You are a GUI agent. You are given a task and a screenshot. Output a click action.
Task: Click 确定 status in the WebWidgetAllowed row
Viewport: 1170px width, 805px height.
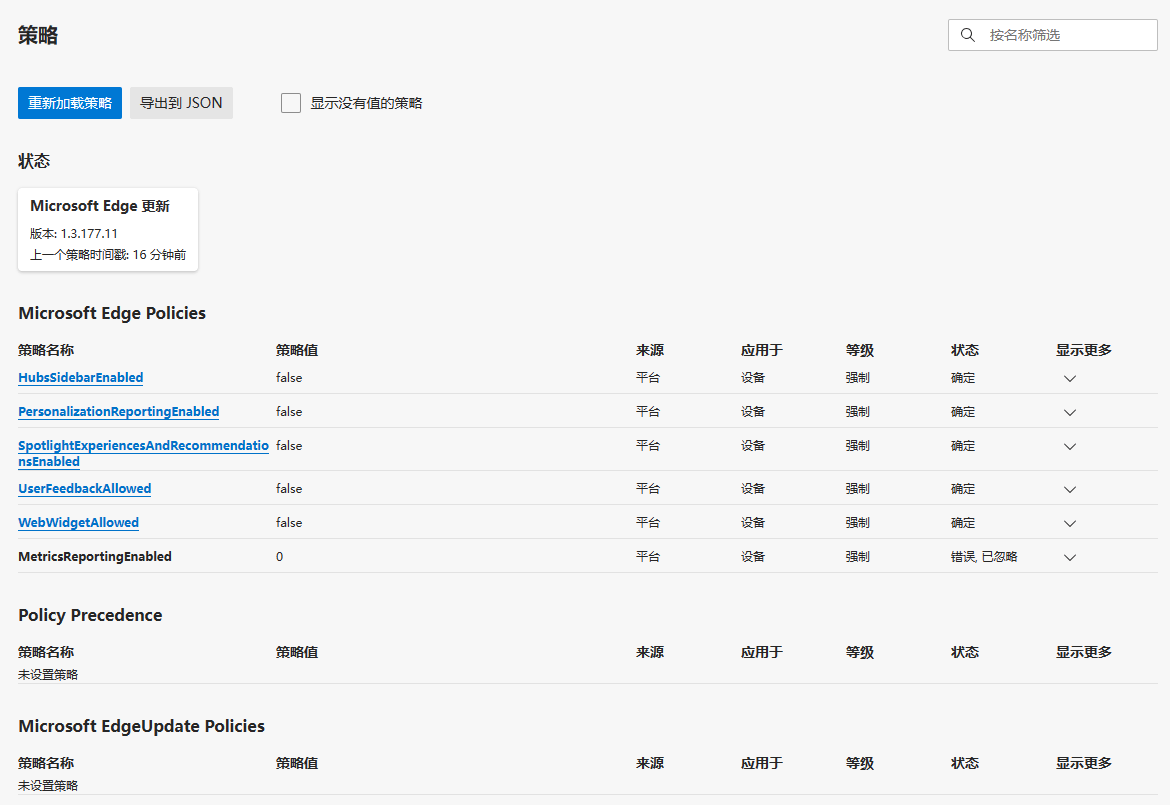click(963, 523)
